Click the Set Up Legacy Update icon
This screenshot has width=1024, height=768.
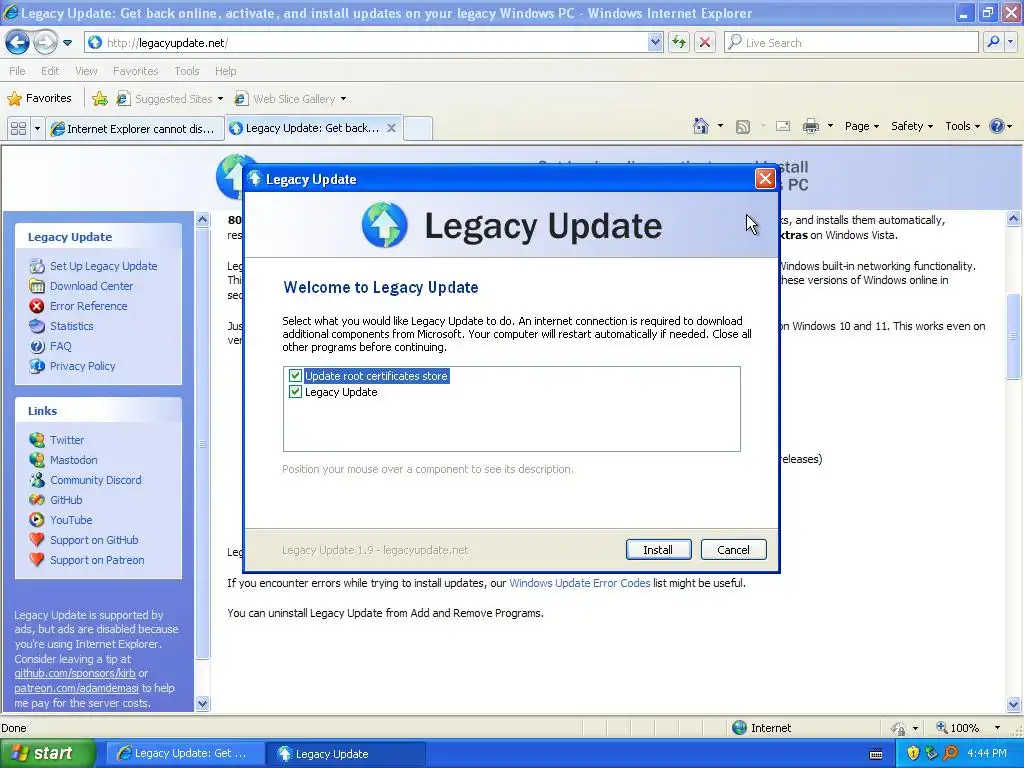pyautogui.click(x=37, y=266)
